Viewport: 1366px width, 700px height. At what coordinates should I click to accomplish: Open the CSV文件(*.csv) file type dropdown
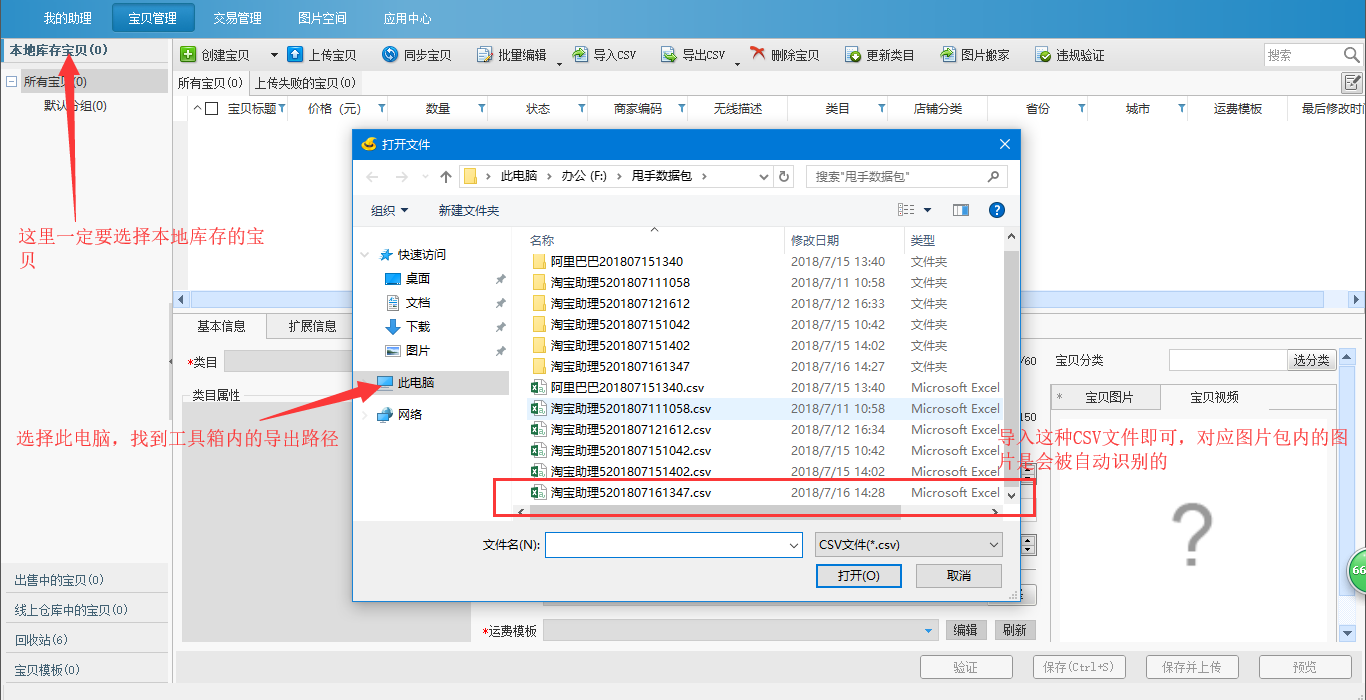(x=908, y=545)
